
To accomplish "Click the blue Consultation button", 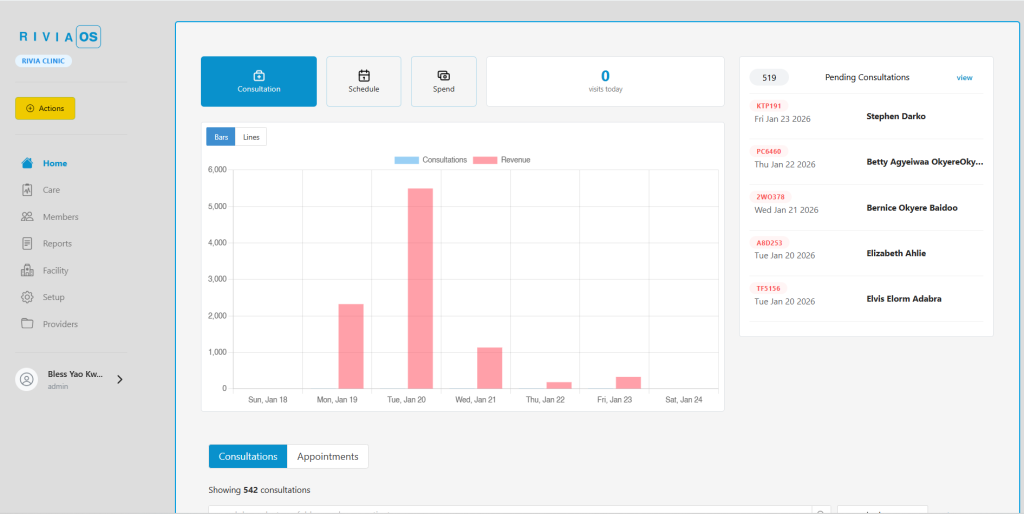I will 259,81.
